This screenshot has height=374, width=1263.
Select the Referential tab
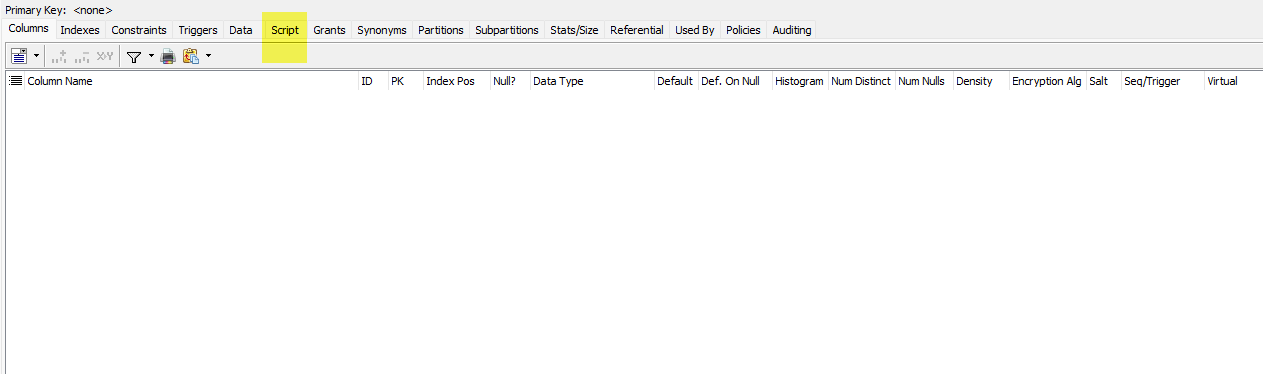pyautogui.click(x=637, y=30)
